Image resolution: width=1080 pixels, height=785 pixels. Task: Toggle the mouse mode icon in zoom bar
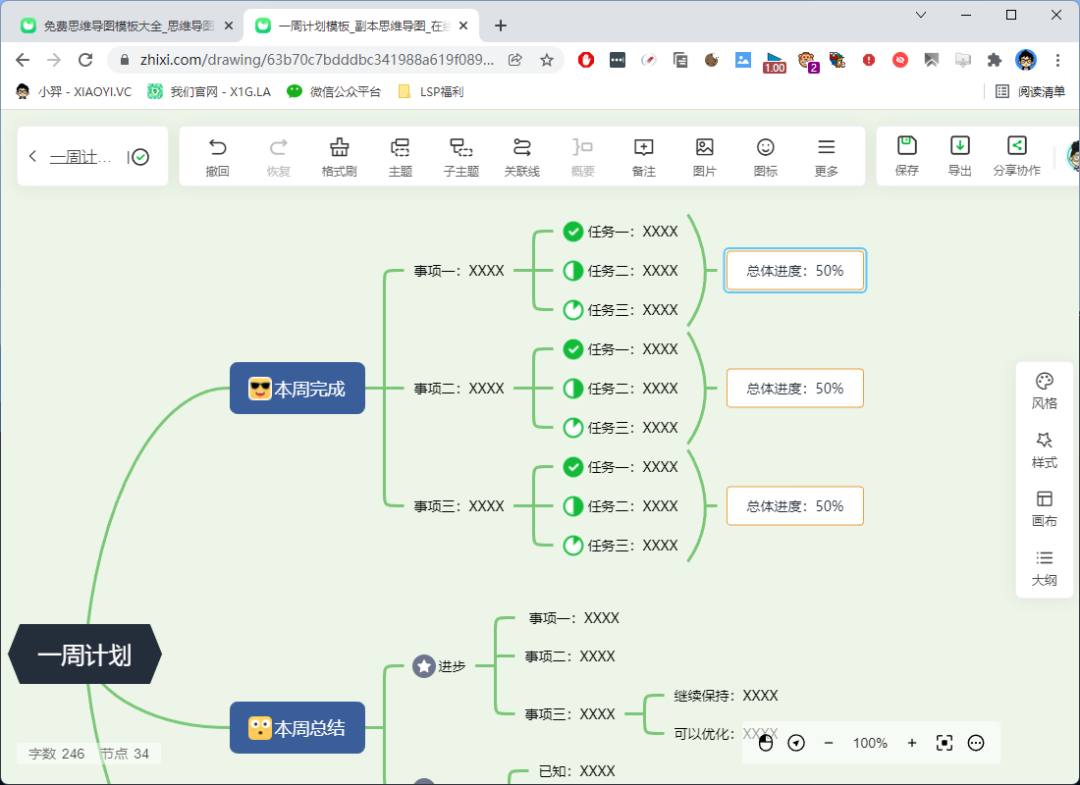coord(765,743)
